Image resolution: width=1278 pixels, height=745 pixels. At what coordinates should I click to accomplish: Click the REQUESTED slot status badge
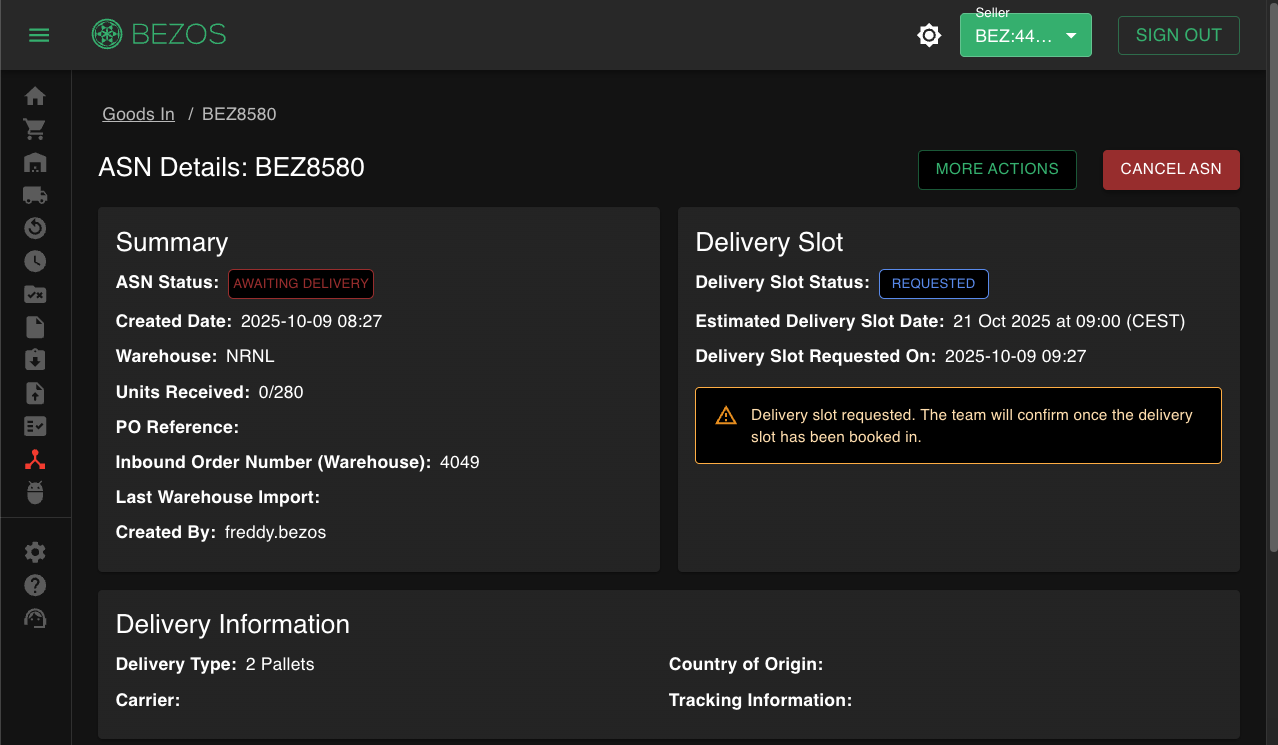934,284
